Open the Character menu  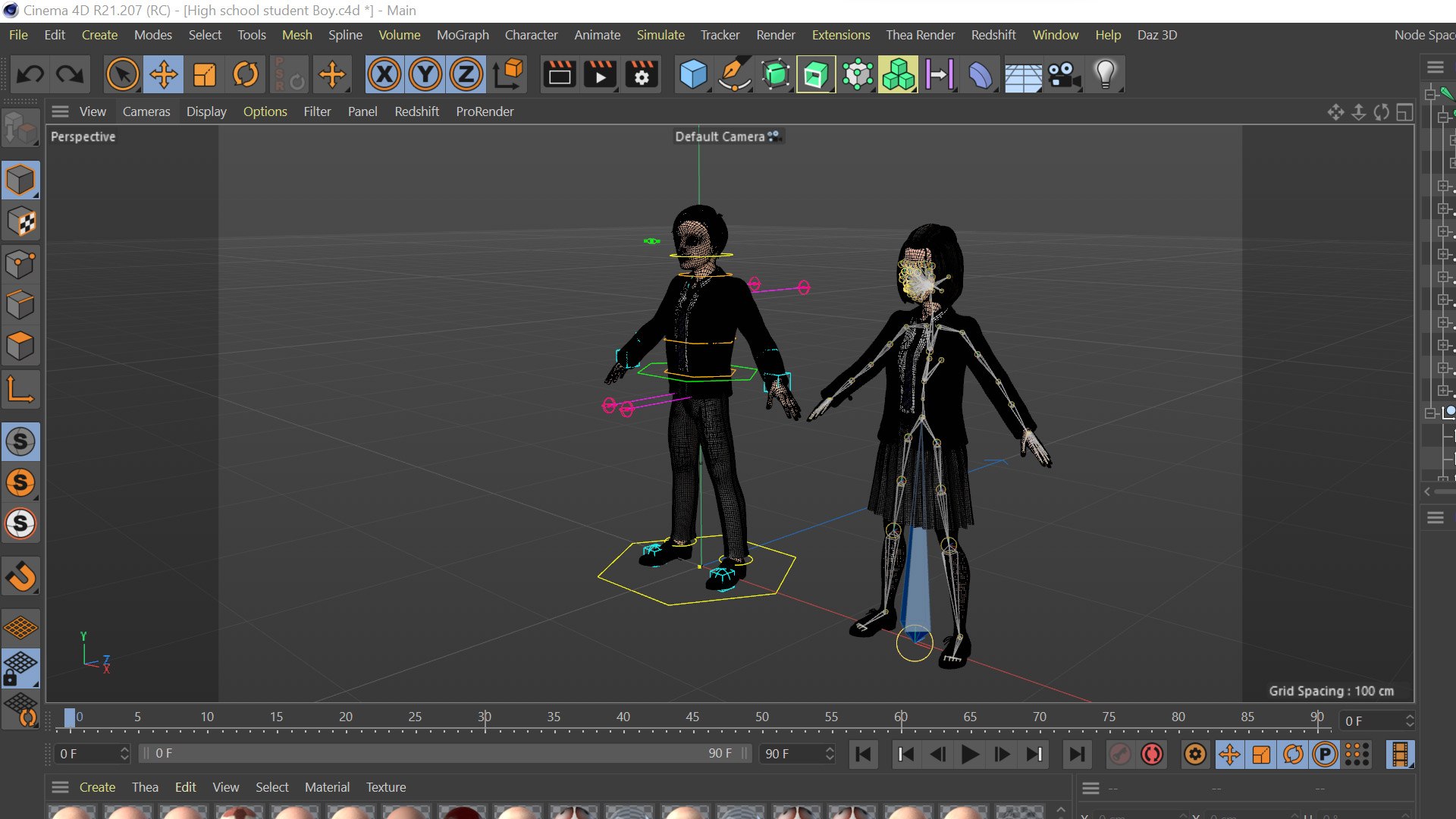coord(531,35)
